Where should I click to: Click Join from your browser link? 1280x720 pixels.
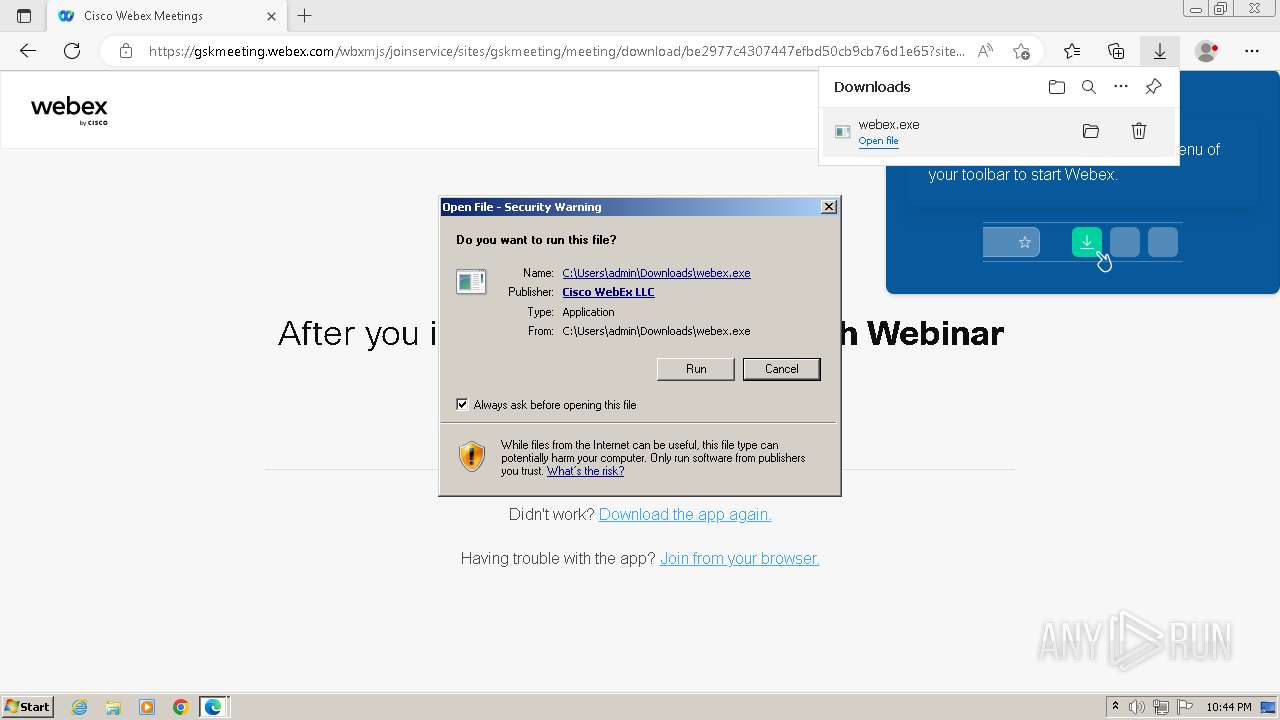pos(739,558)
